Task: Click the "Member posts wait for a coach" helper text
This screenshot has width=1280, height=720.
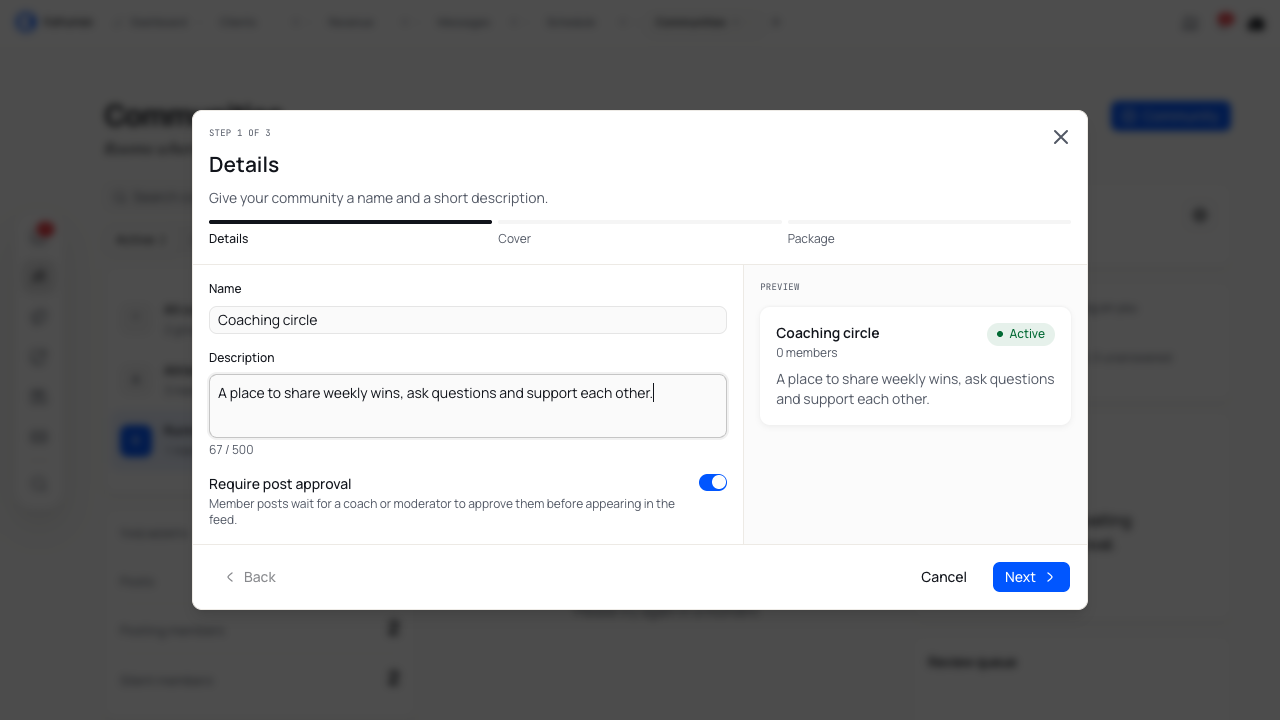Action: 442,511
